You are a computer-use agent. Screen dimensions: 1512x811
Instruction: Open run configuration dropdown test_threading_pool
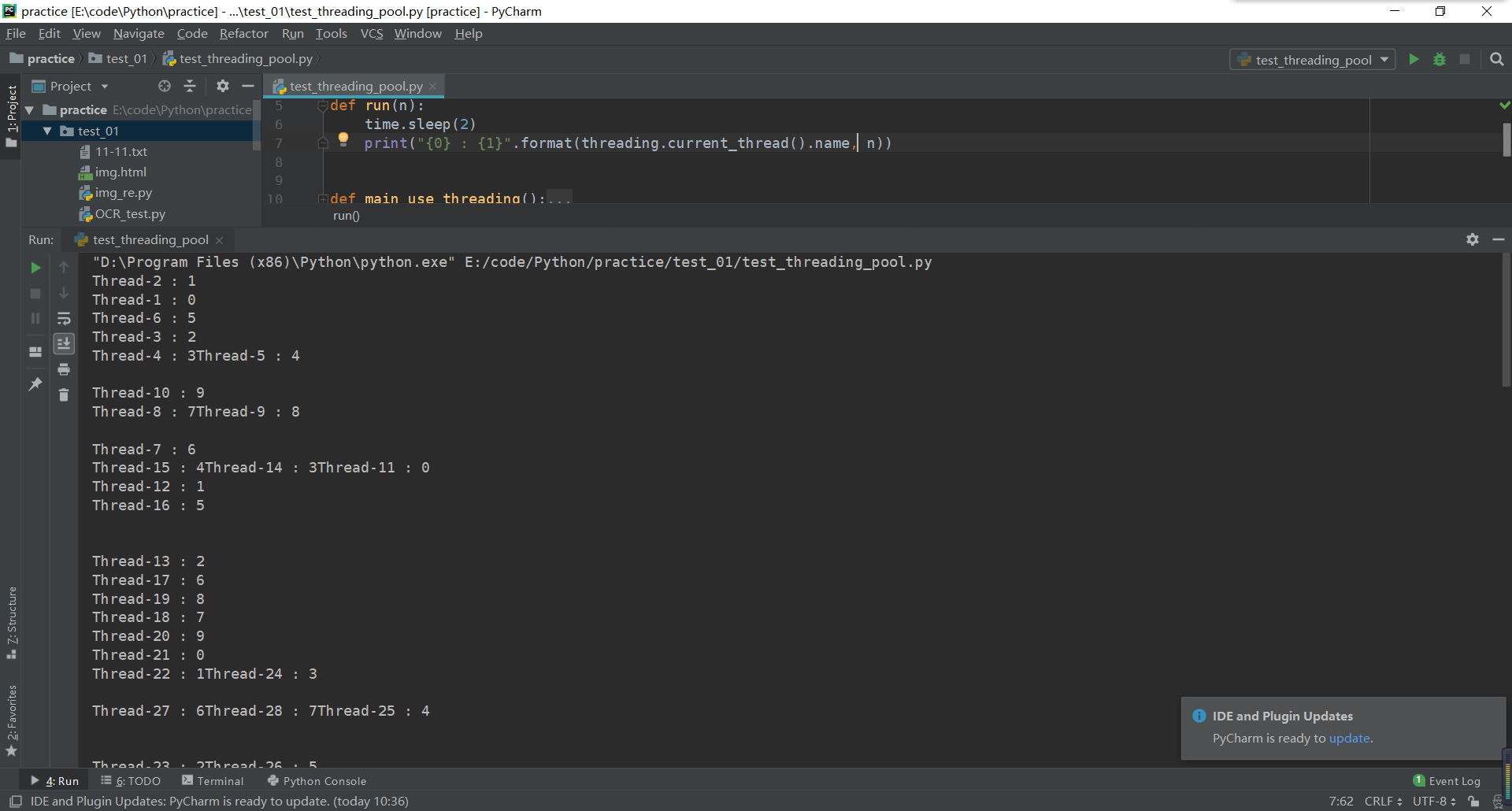(1313, 60)
